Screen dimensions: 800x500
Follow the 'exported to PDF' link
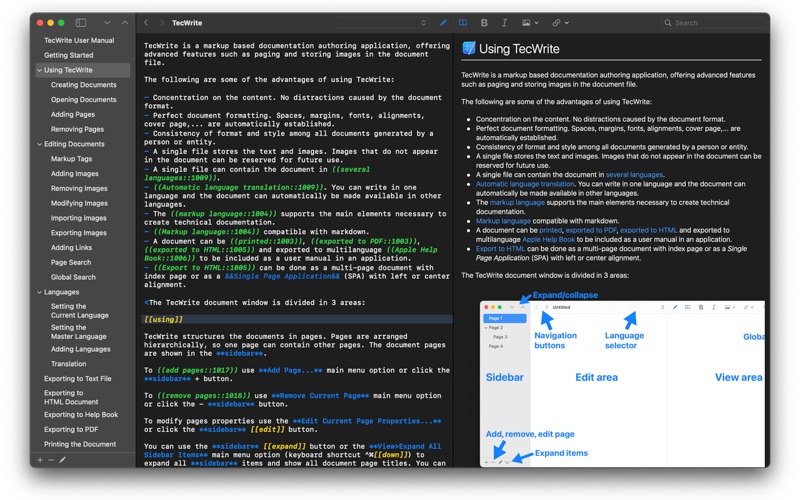[x=591, y=230]
